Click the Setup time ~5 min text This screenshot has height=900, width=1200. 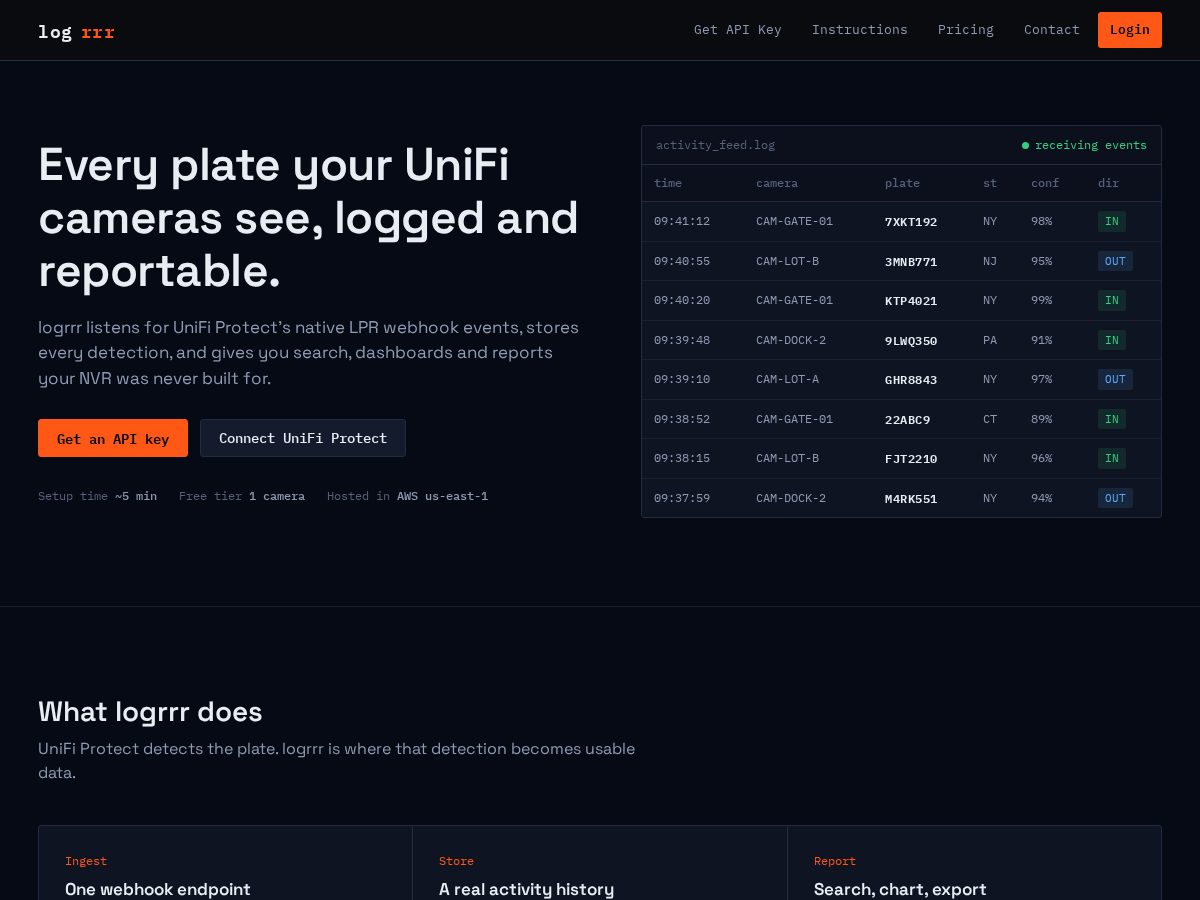97,496
